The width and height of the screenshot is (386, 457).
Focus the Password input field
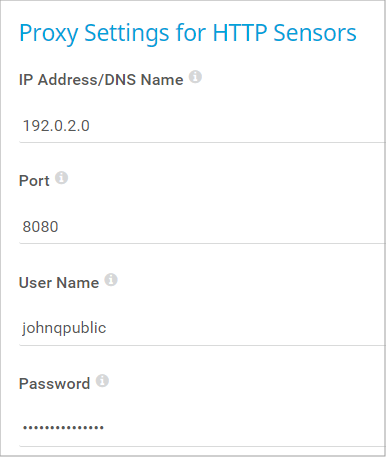202,427
